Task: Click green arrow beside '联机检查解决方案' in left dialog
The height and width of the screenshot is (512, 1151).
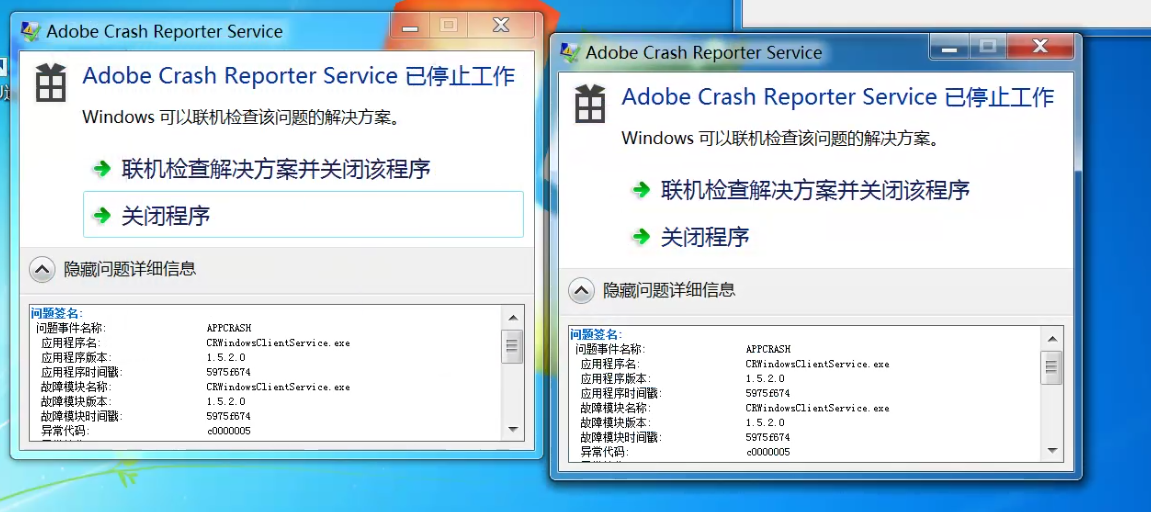Action: pyautogui.click(x=101, y=169)
